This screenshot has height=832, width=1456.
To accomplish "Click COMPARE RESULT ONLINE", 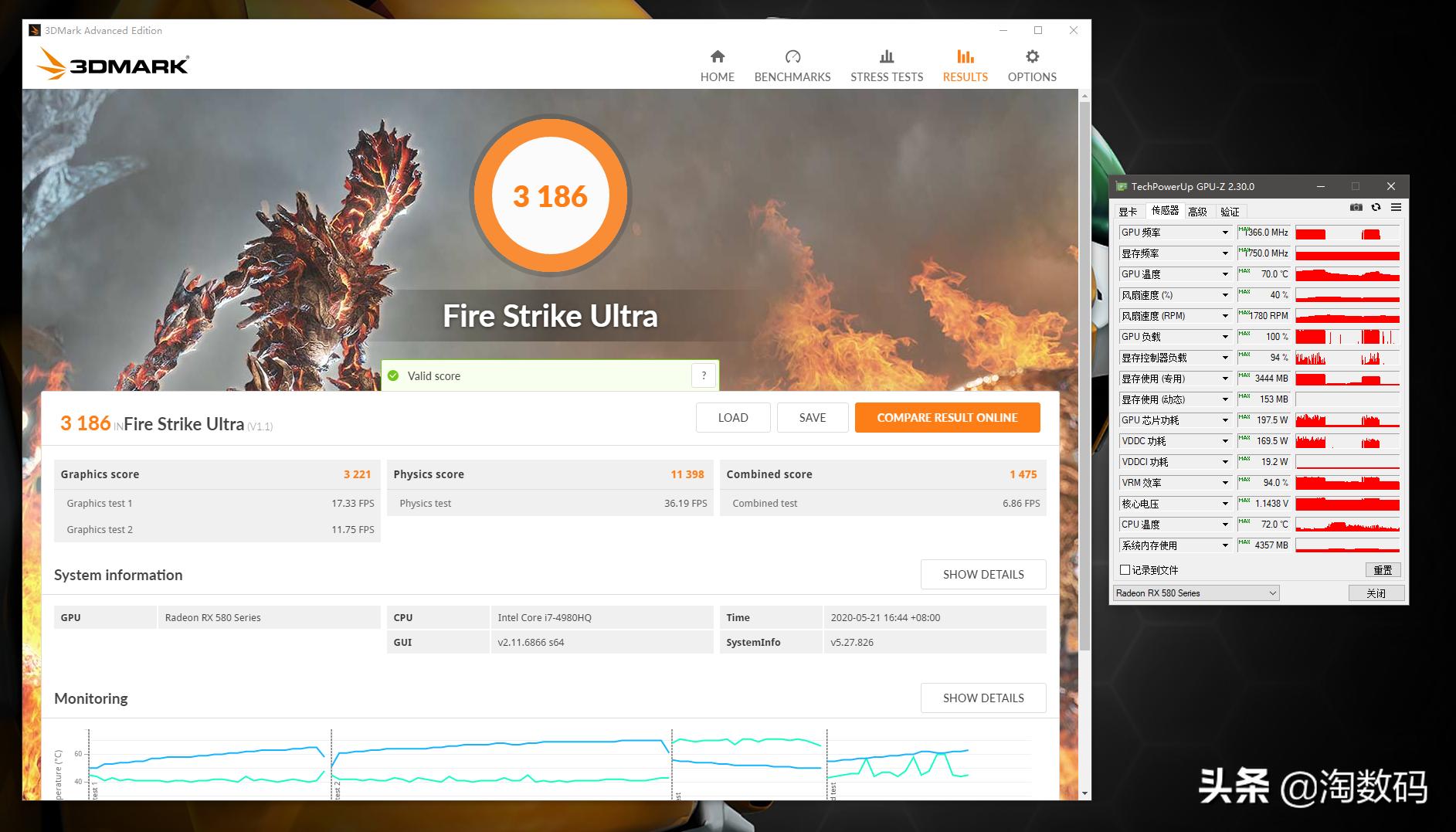I will [947, 418].
